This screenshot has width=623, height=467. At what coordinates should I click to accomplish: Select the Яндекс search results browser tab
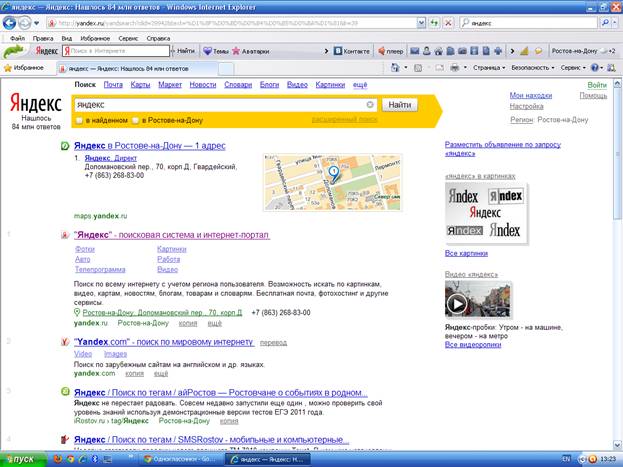click(x=136, y=68)
